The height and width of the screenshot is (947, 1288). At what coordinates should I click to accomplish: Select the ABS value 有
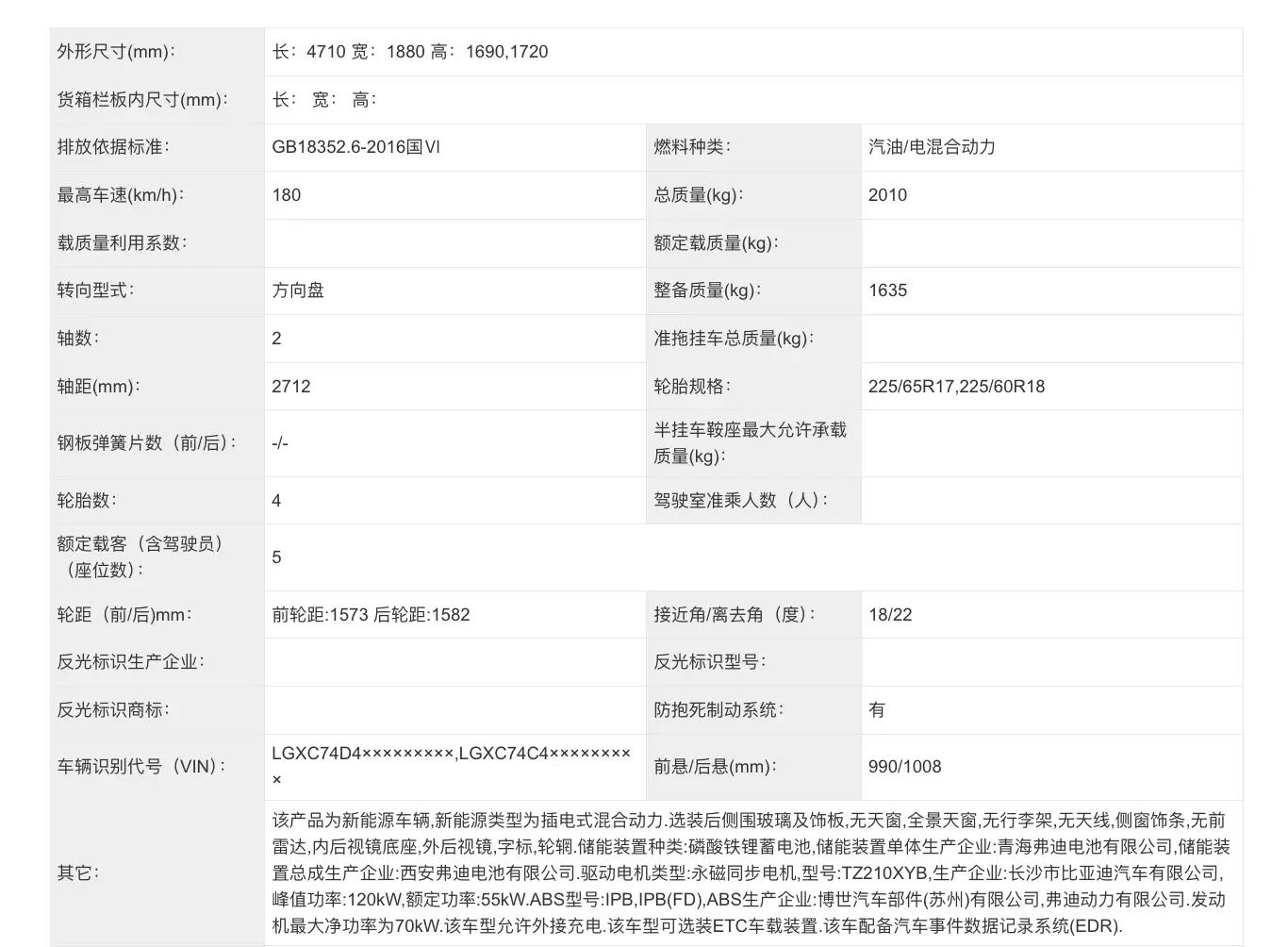pyautogui.click(x=877, y=710)
